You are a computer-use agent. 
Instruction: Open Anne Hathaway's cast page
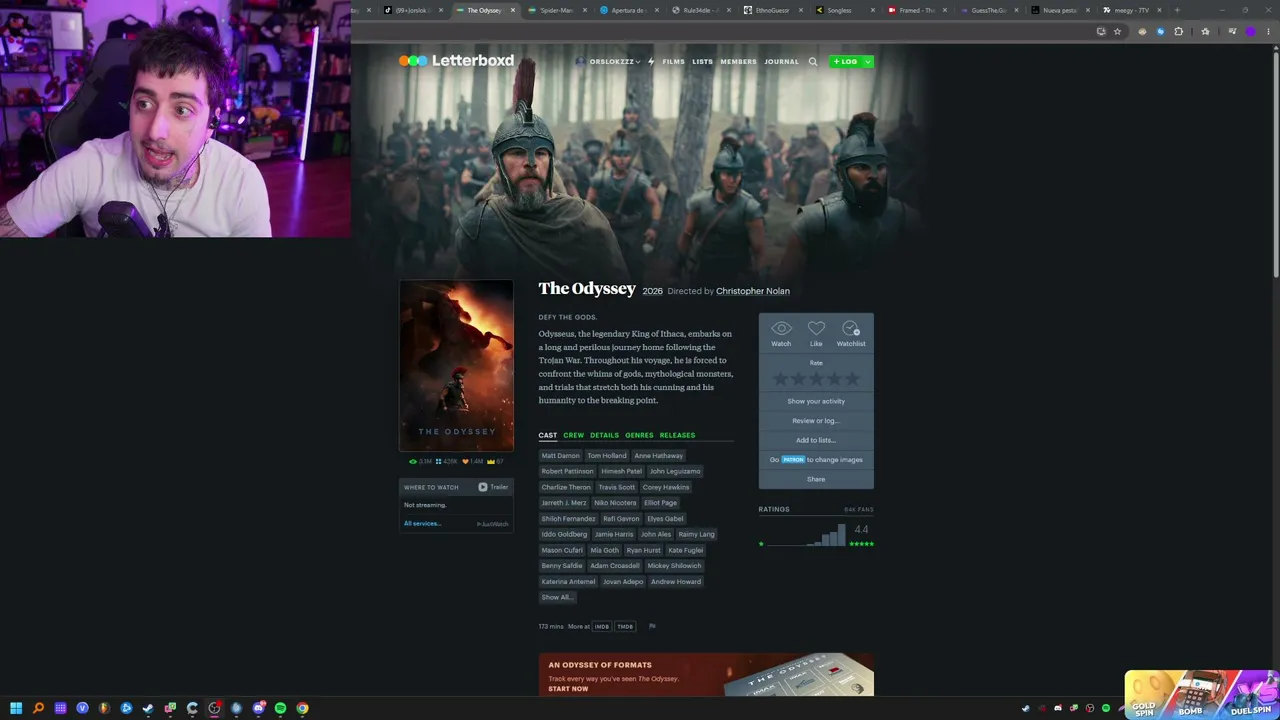tap(658, 456)
